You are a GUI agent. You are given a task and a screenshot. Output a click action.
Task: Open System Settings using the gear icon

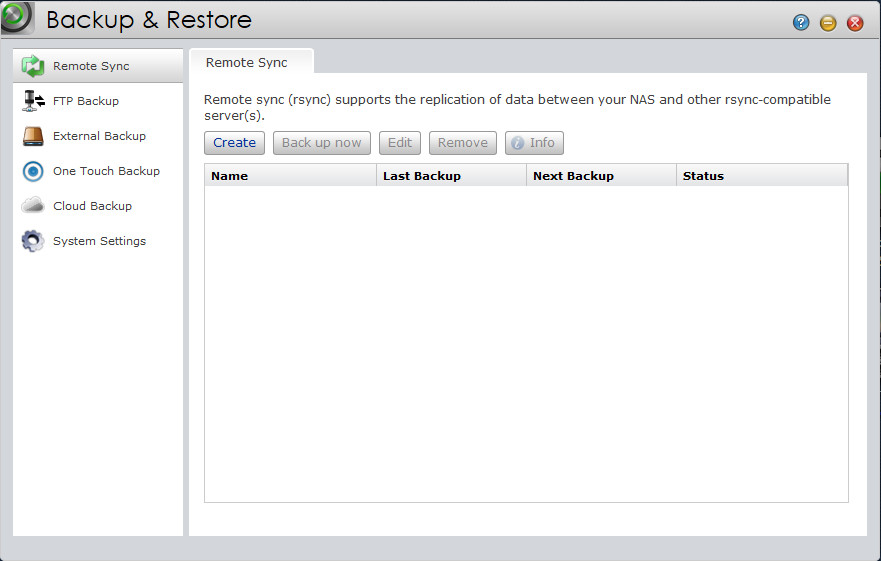33,241
